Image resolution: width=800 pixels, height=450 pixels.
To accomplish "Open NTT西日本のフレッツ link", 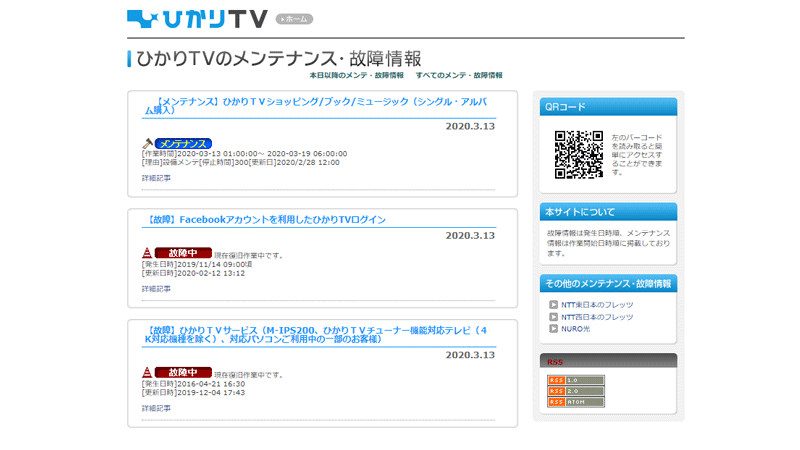I will click(597, 317).
